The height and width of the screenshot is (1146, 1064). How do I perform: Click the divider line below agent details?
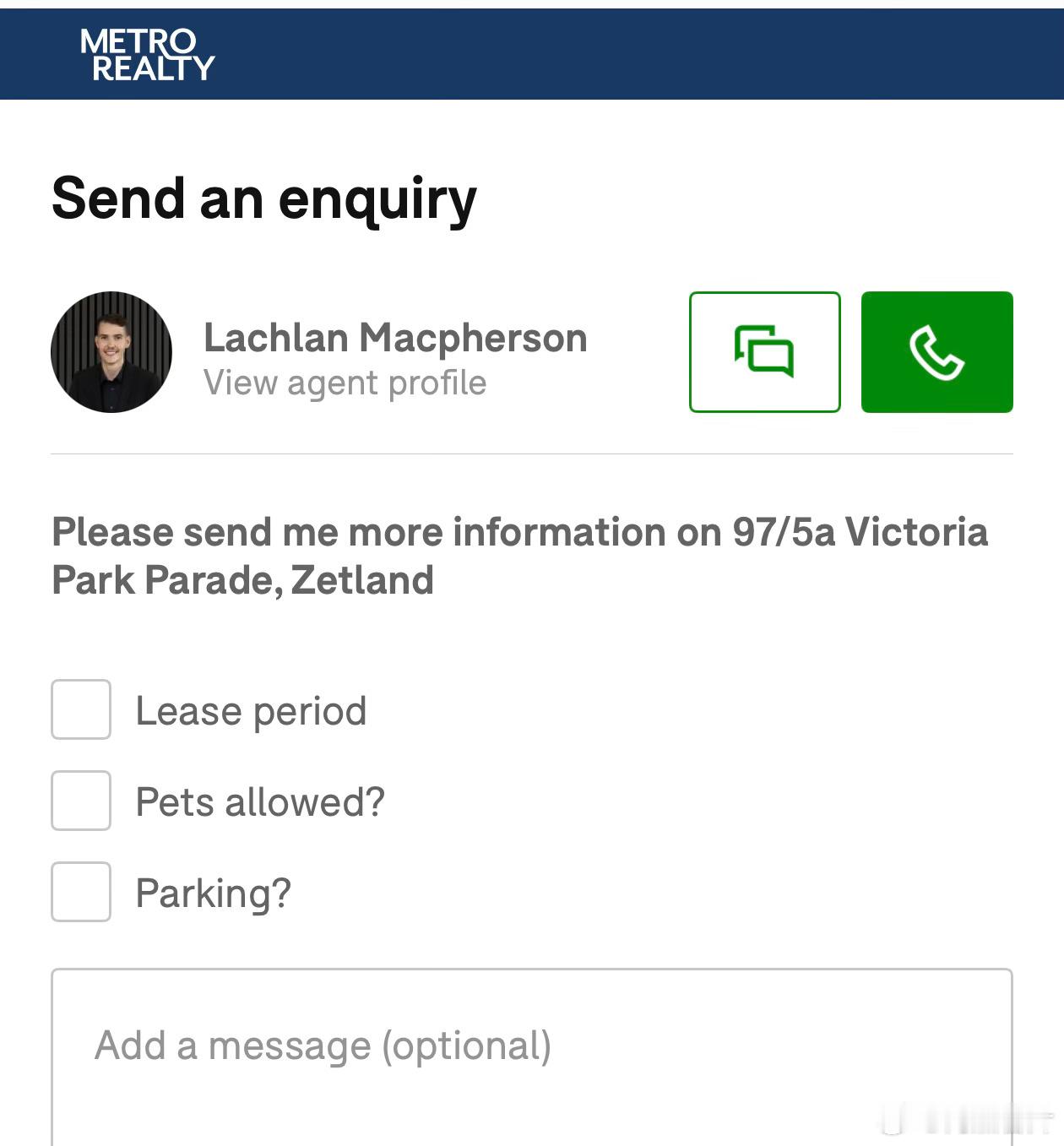pyautogui.click(x=532, y=454)
